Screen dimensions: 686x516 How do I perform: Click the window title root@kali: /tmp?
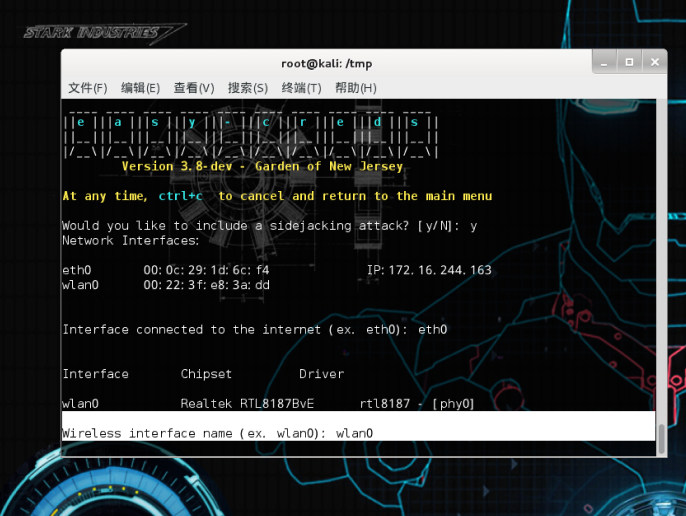pos(326,64)
